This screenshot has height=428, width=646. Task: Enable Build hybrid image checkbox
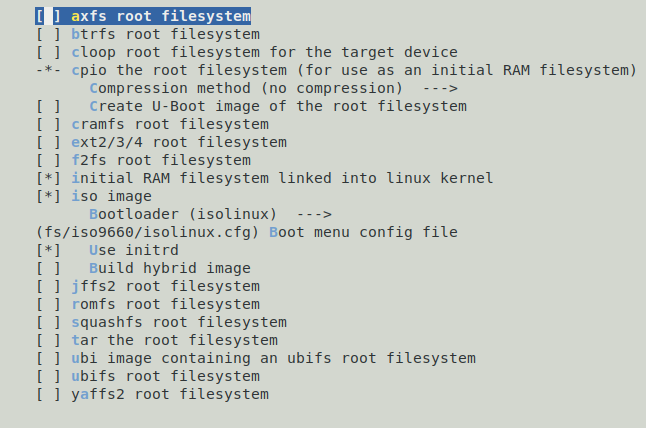coord(48,268)
